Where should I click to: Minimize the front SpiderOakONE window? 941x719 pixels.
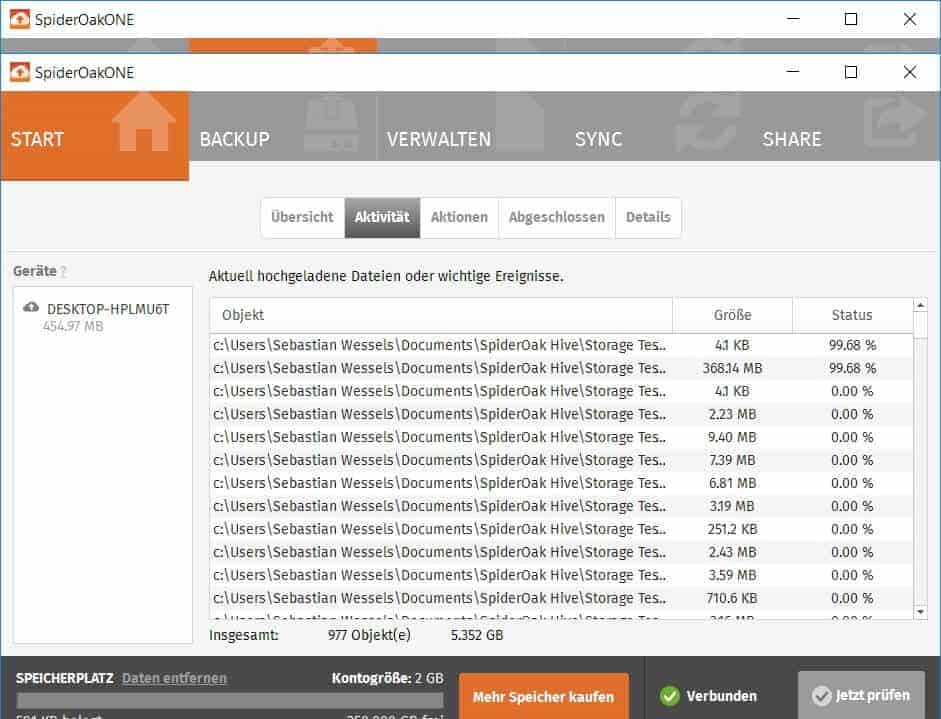pyautogui.click(x=793, y=72)
